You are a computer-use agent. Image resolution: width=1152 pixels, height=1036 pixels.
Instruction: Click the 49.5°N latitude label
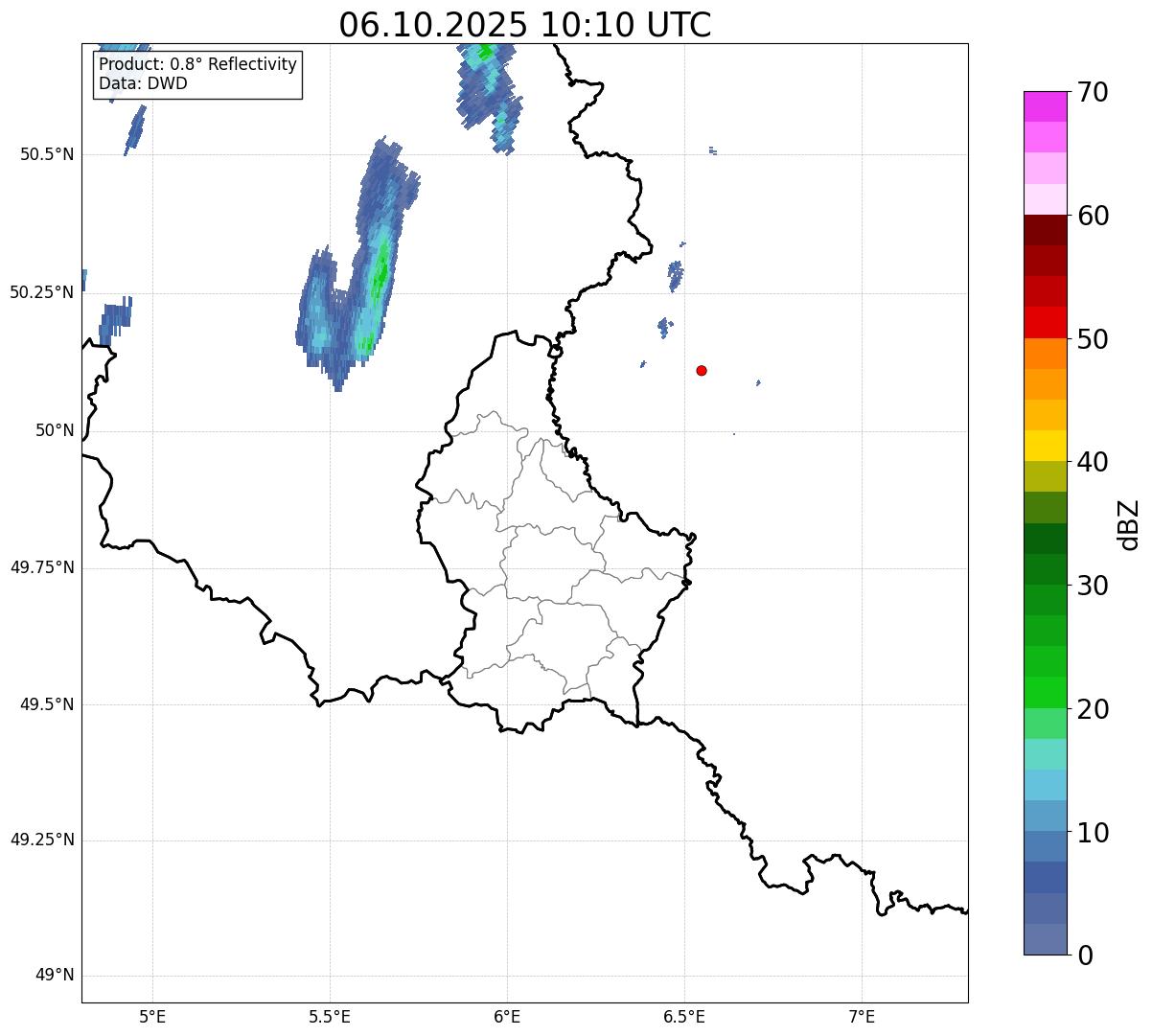coord(46,704)
